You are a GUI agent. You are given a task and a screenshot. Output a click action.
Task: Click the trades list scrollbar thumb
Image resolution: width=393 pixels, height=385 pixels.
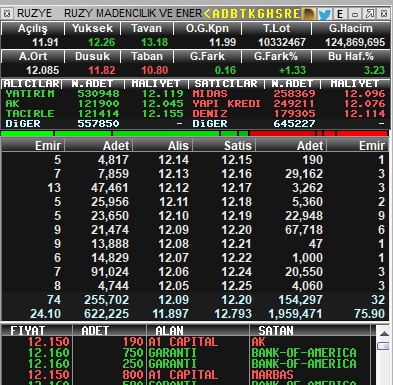pyautogui.click(x=384, y=346)
